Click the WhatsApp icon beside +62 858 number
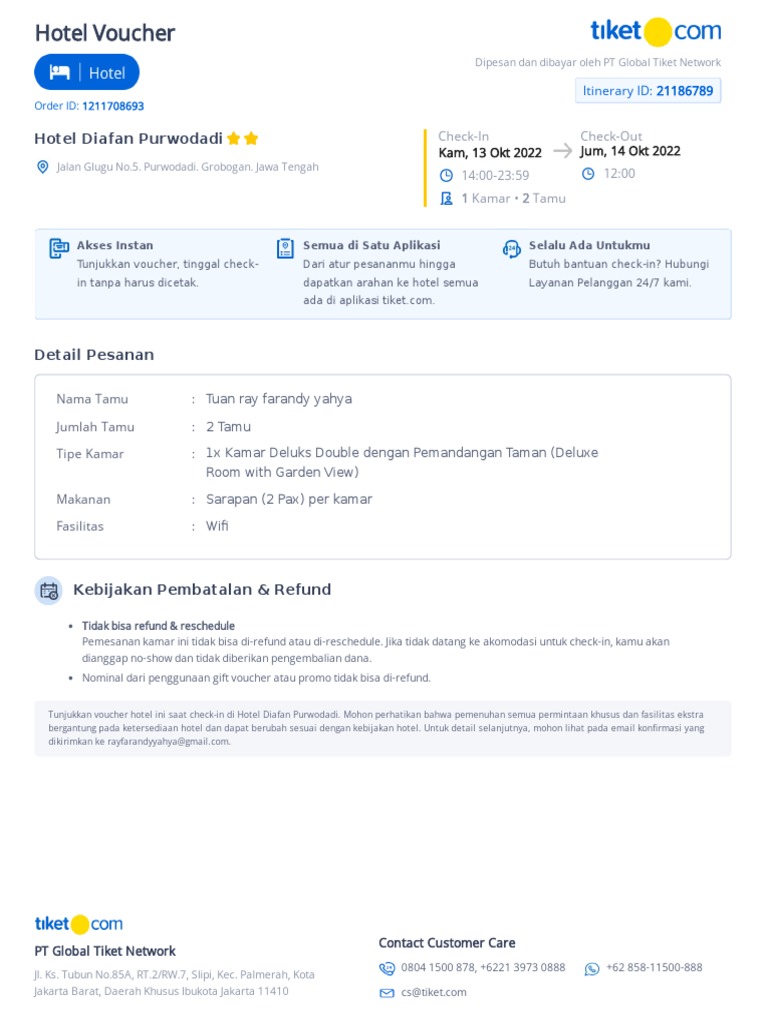768x1024 pixels. (592, 968)
